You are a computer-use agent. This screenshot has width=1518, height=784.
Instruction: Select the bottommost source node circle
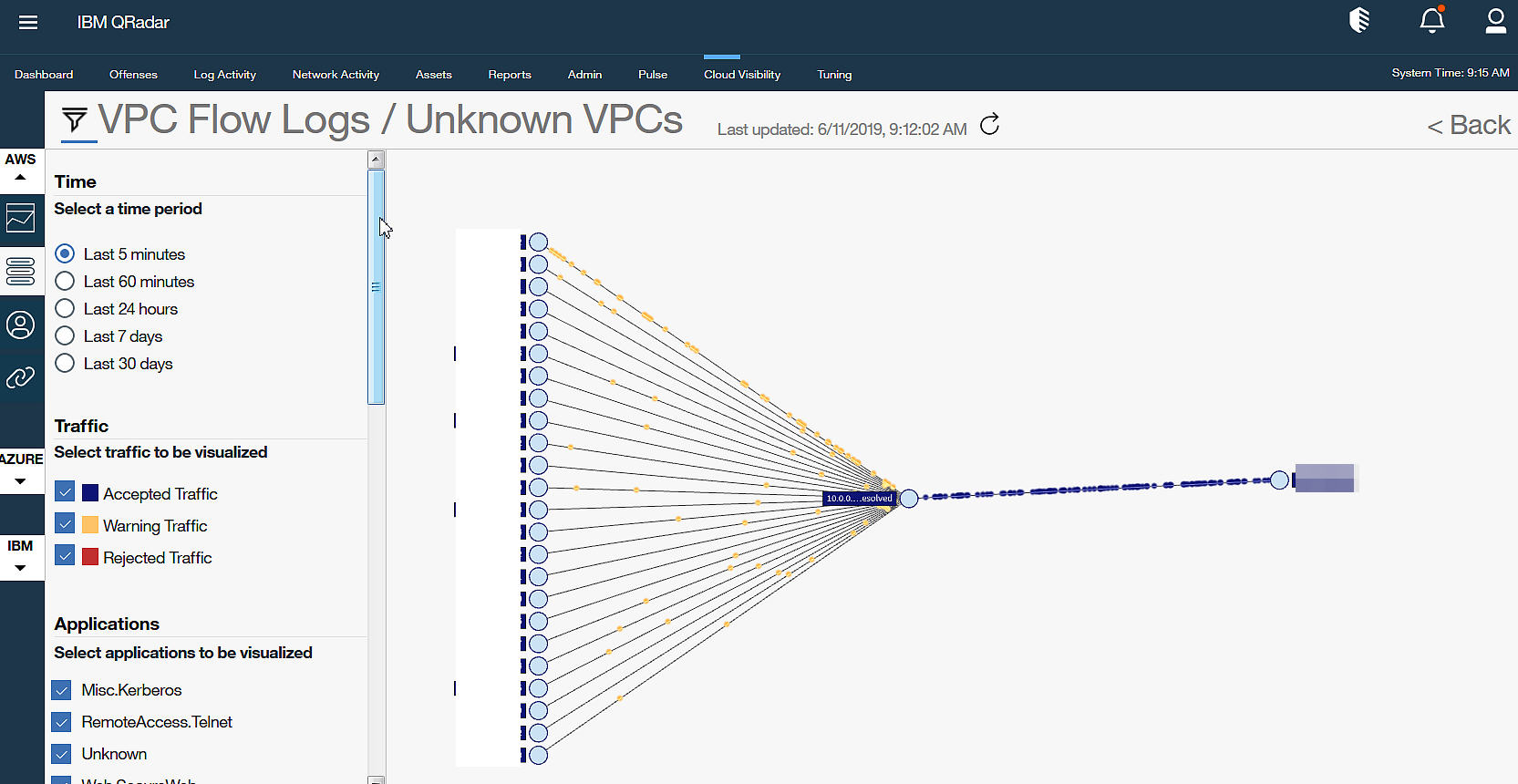pos(539,755)
